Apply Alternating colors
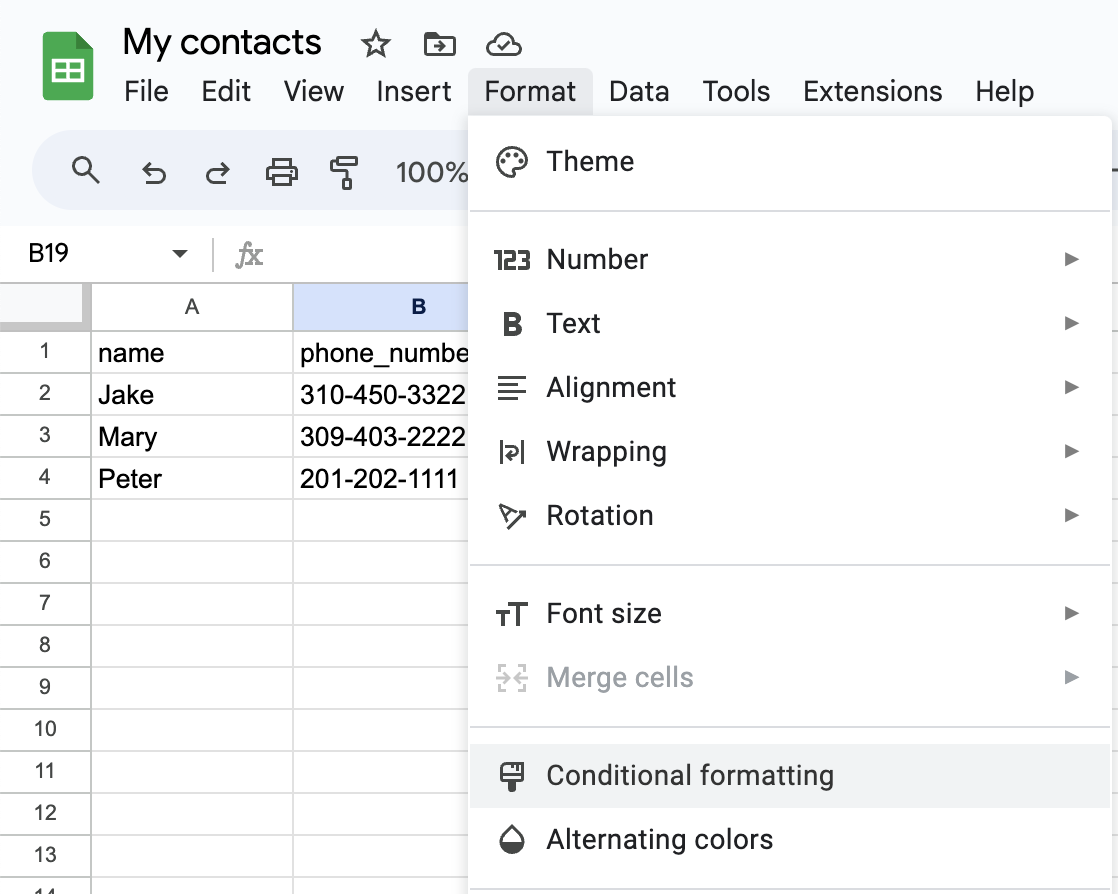This screenshot has width=1118, height=894. coord(659,839)
